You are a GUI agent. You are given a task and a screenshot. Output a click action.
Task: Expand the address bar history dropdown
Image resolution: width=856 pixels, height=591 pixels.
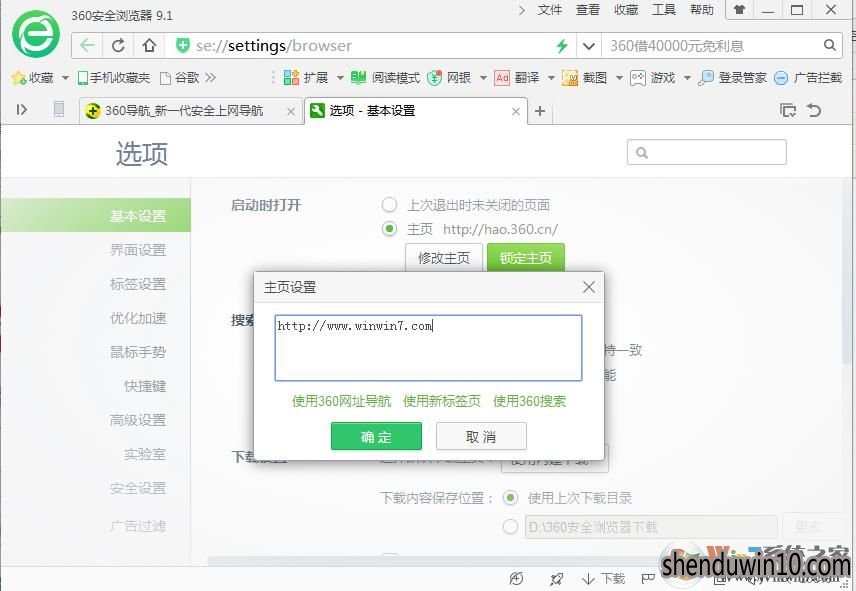[588, 46]
